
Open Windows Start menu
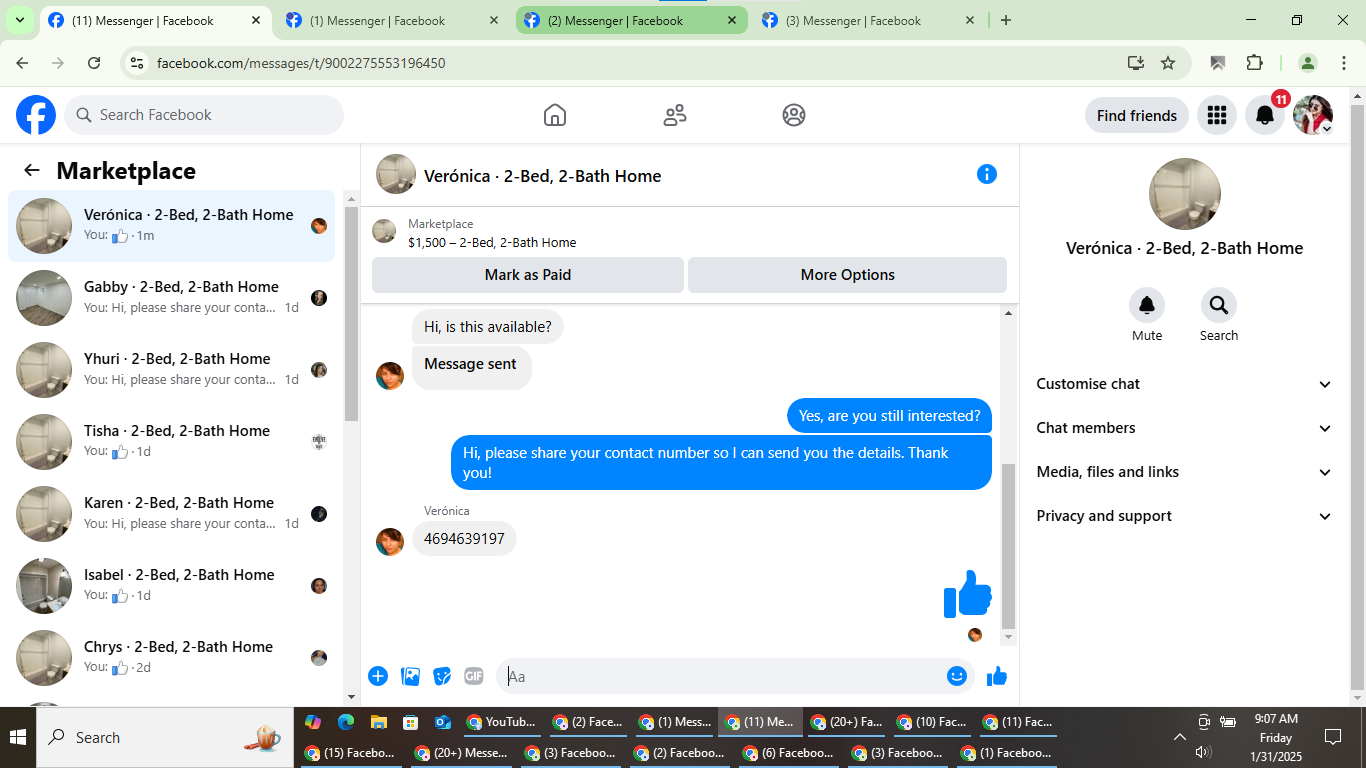18,737
